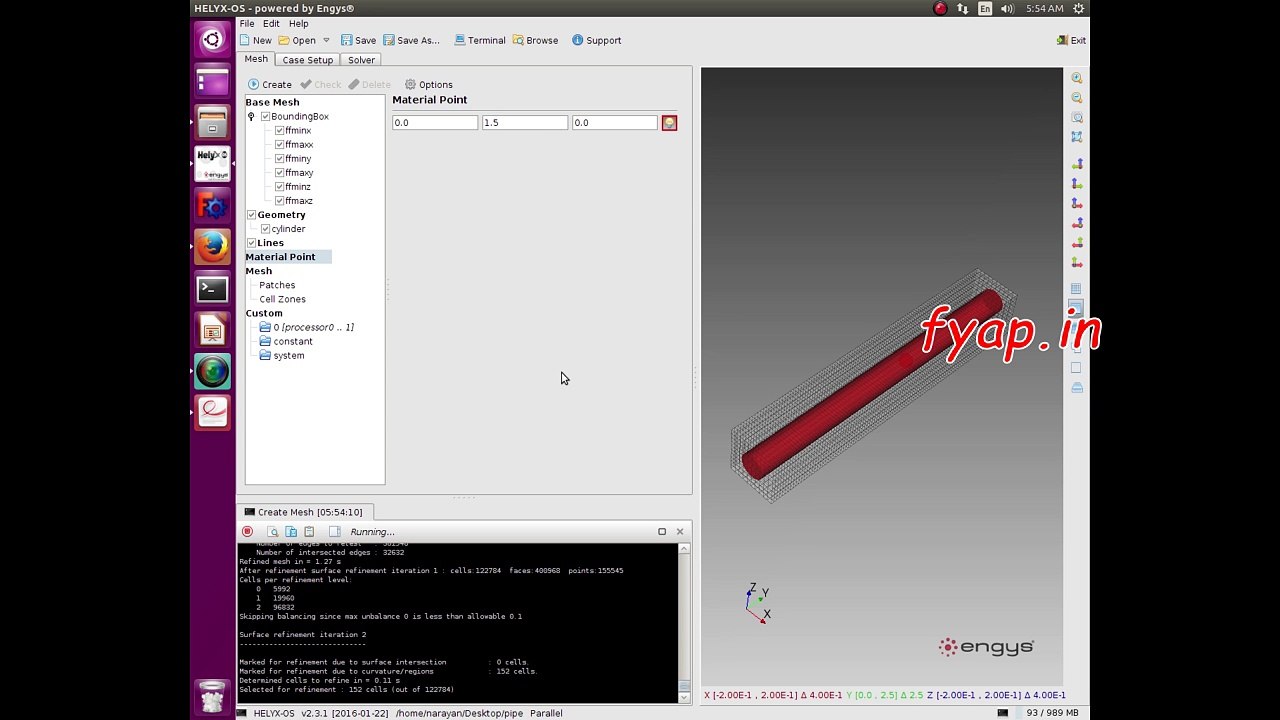This screenshot has height=720, width=1280.
Task: Select the Create Mesh log tab
Action: (x=303, y=512)
